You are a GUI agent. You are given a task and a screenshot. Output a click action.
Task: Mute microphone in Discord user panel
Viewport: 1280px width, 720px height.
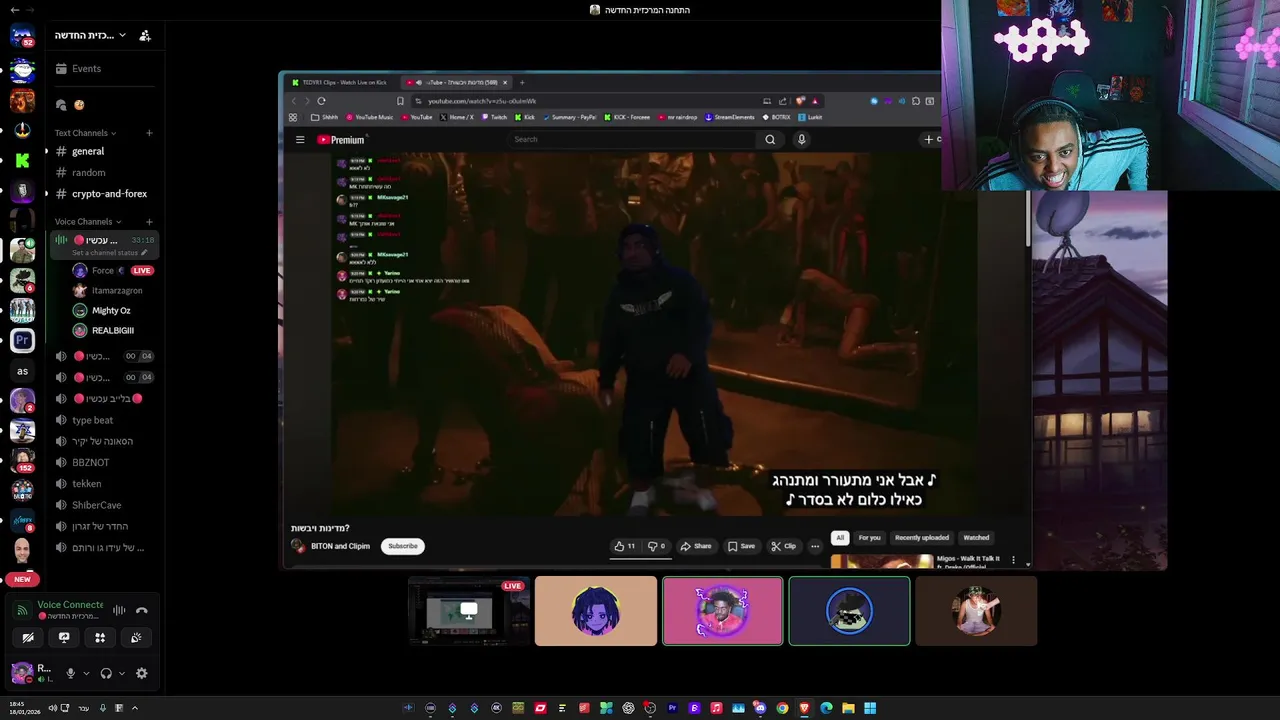click(x=70, y=674)
